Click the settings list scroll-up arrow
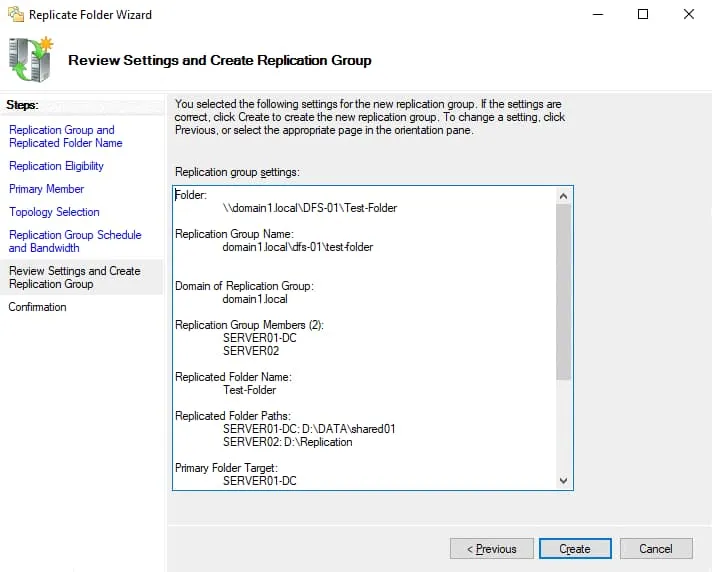This screenshot has width=712, height=572. point(563,194)
